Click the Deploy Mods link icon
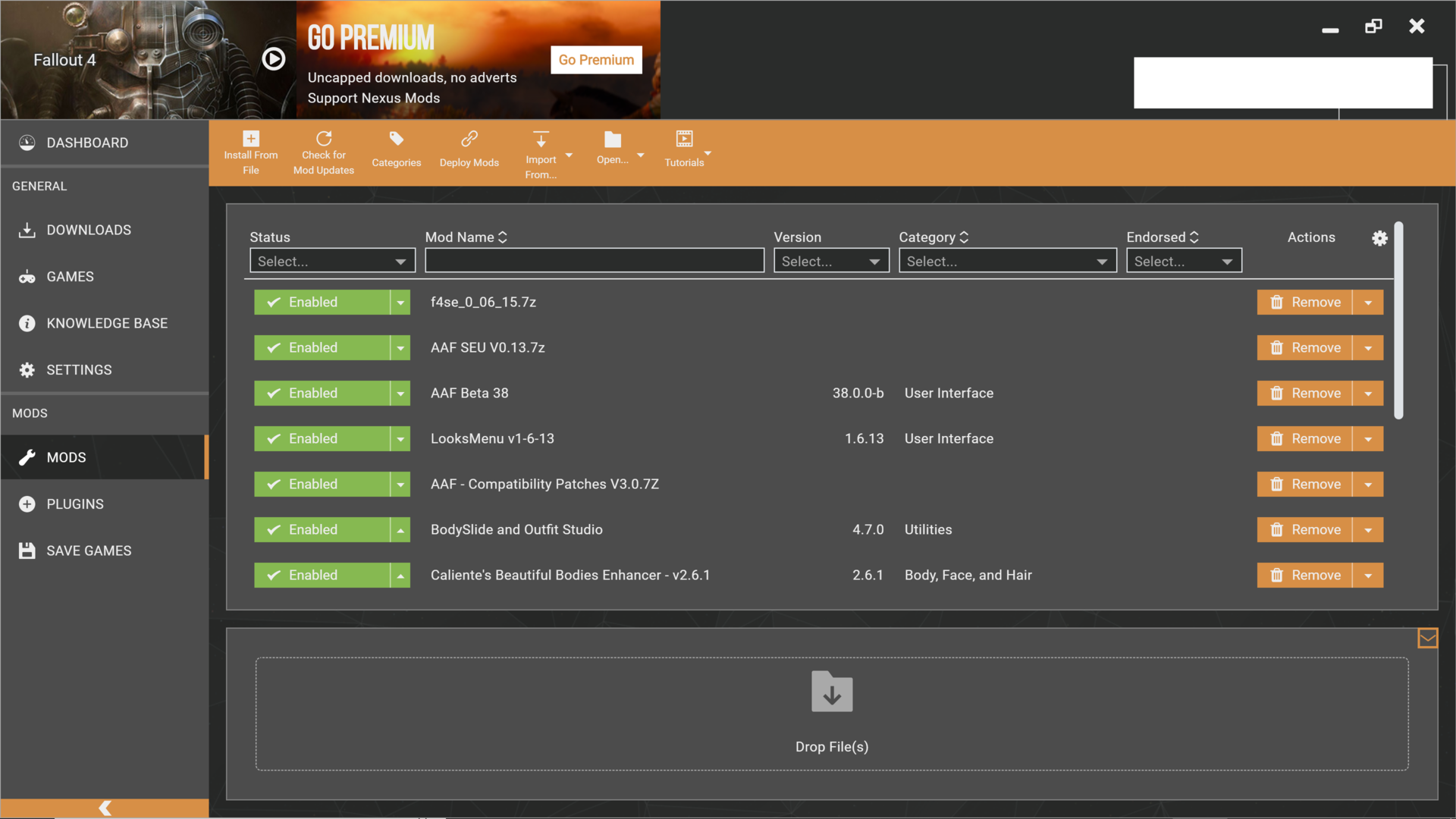Viewport: 1456px width, 819px height. pos(469,139)
